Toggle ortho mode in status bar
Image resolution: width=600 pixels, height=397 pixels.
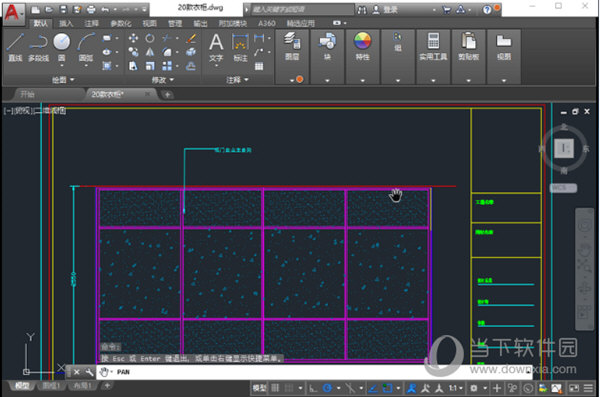[313, 388]
